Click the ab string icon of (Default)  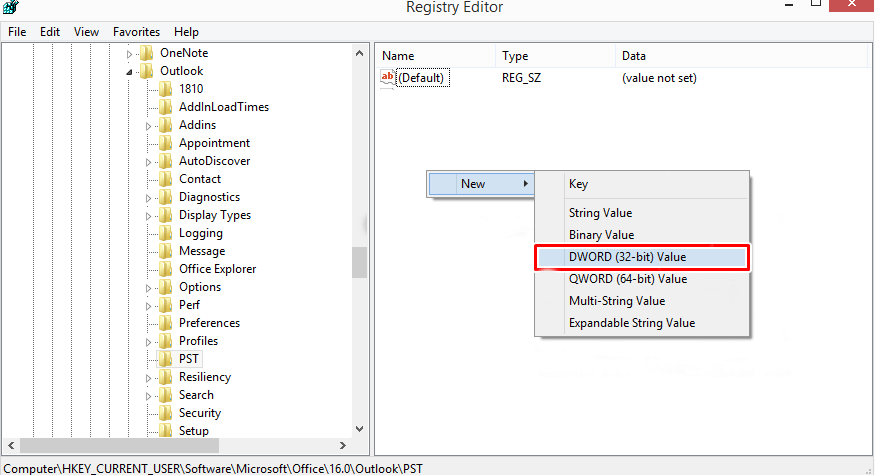[x=387, y=78]
